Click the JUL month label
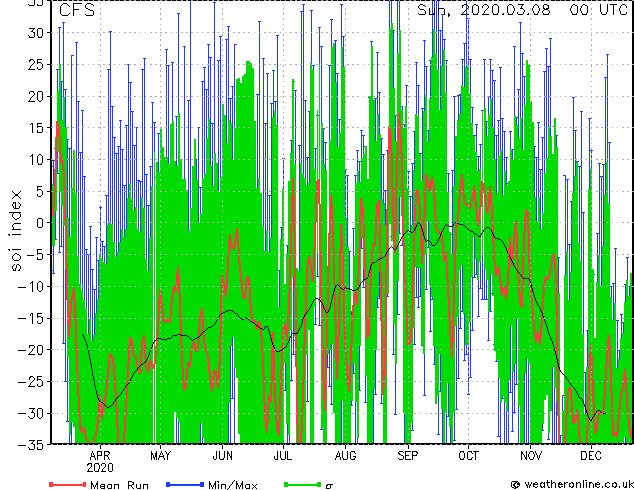This screenshot has height=490, width=634. [x=283, y=456]
